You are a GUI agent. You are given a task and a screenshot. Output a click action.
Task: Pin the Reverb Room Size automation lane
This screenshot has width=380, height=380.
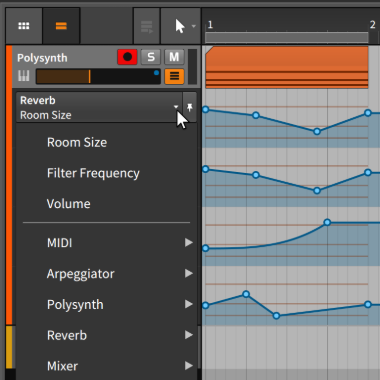[190, 107]
